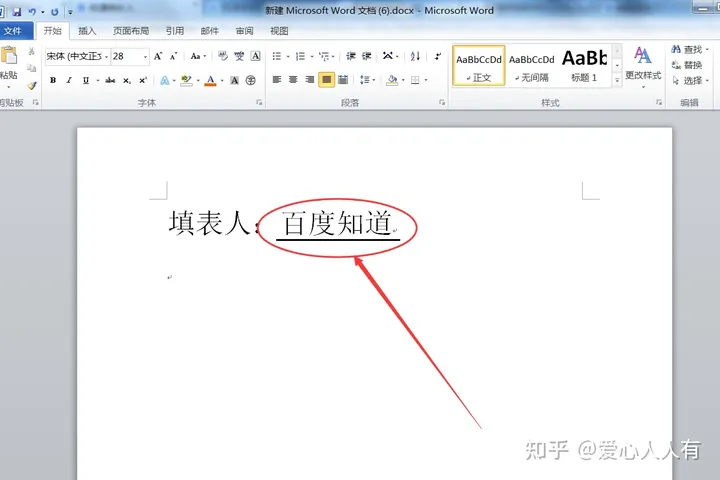
Task: Apply the Normal (正文) style
Action: click(479, 65)
